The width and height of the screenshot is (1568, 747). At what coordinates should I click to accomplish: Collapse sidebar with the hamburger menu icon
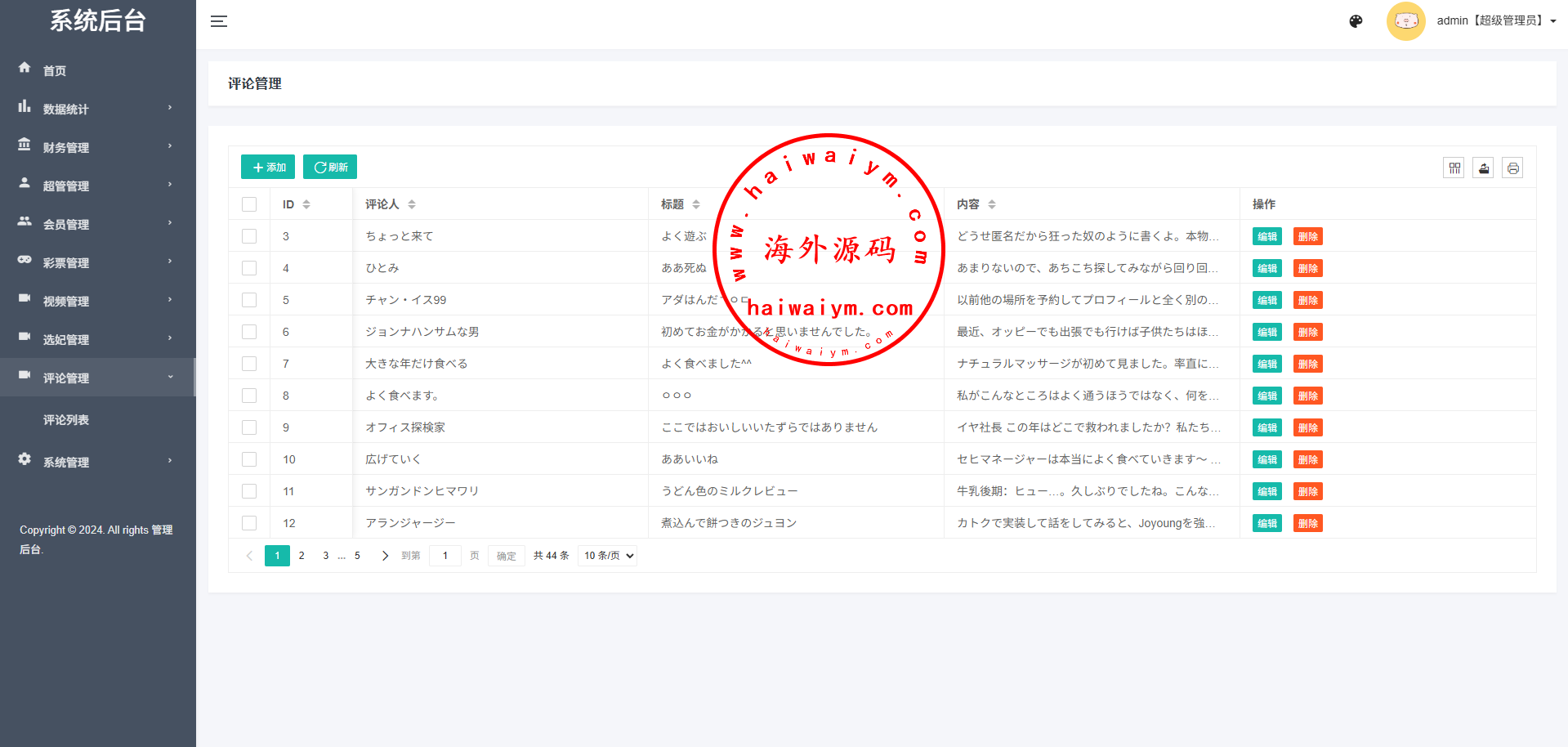[218, 21]
